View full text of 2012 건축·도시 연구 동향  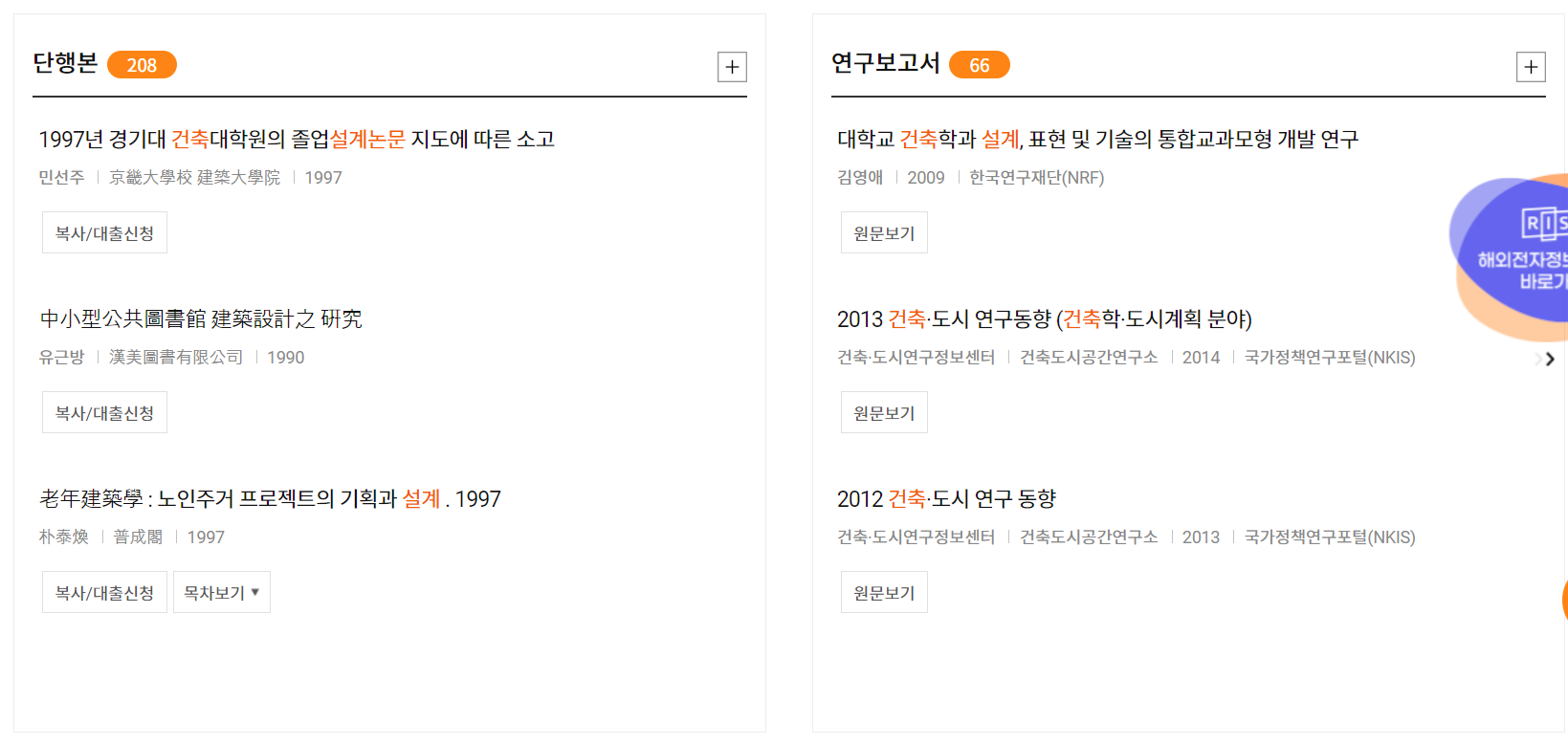[x=883, y=591]
